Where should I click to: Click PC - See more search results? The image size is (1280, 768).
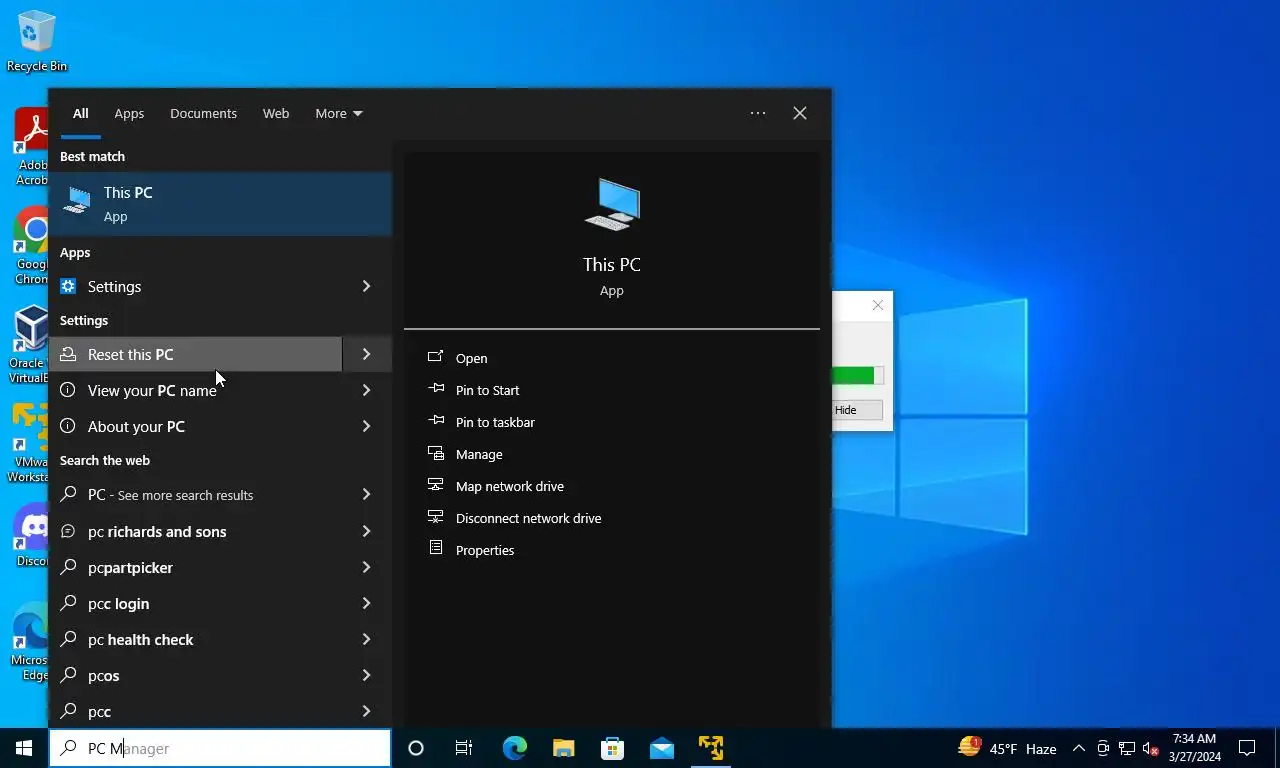click(195, 494)
